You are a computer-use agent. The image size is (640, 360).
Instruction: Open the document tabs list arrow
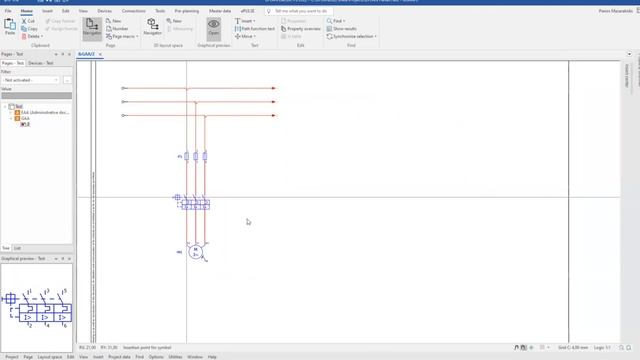(629, 54)
